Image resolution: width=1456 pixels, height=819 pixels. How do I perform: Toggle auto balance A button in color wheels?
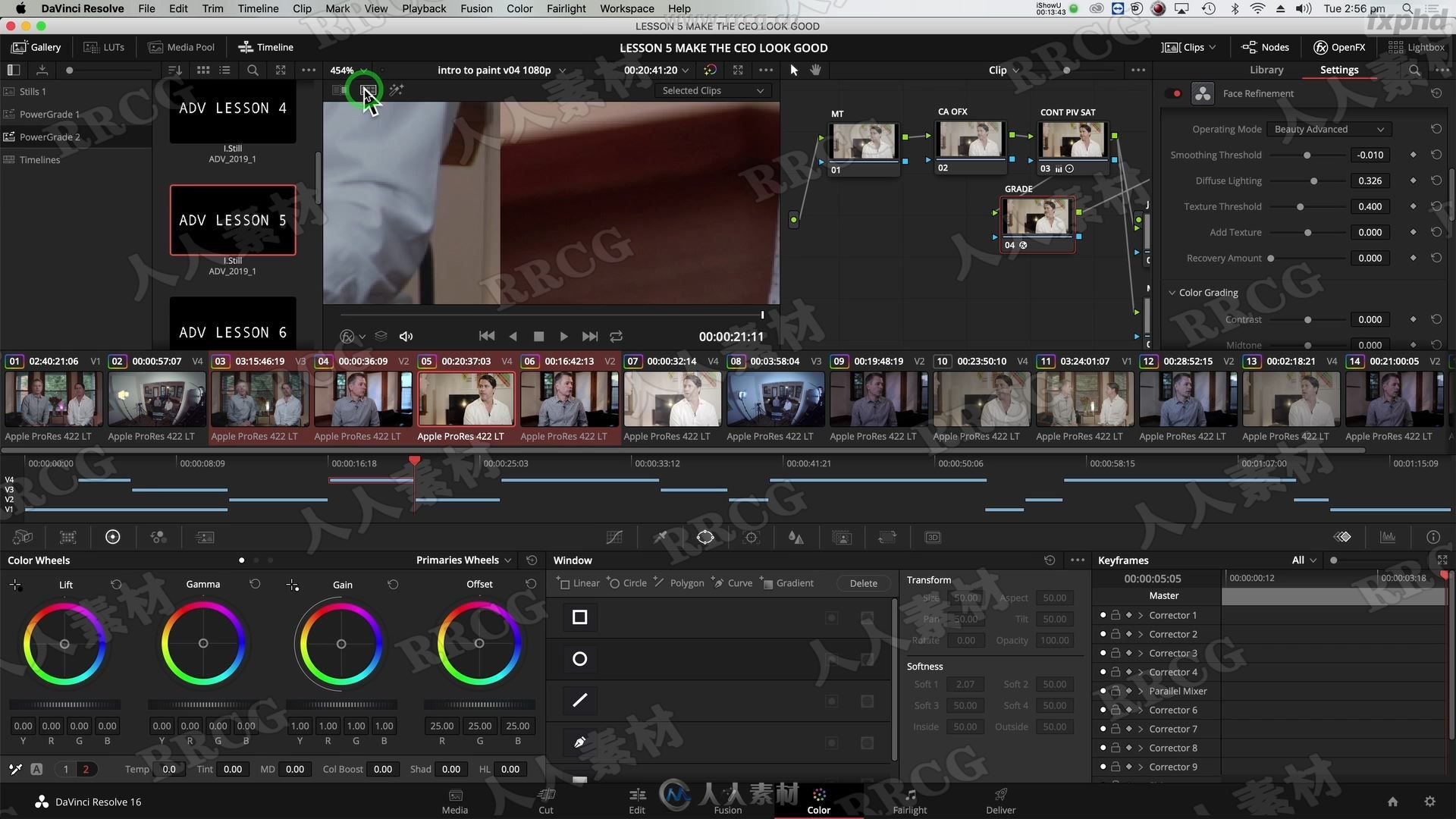(x=36, y=769)
